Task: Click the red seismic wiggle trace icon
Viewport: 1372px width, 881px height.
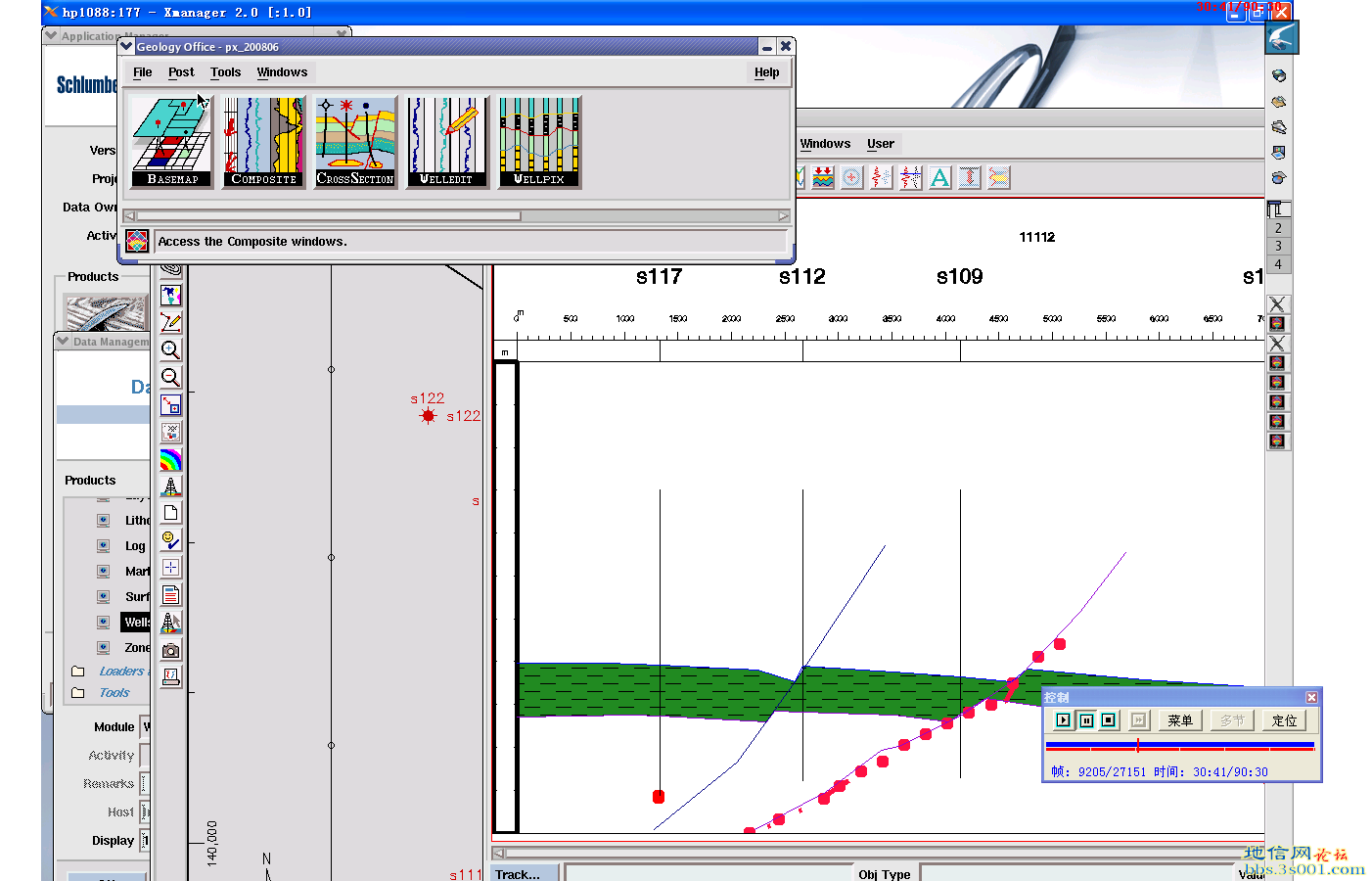Action: [x=882, y=177]
